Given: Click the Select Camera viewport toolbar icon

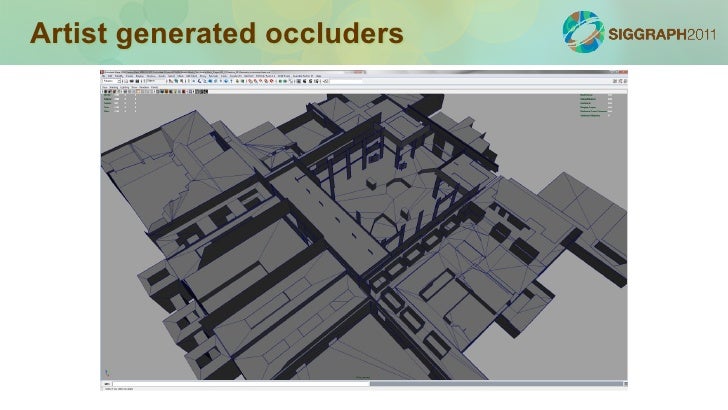Looking at the screenshot, I should pos(105,91).
